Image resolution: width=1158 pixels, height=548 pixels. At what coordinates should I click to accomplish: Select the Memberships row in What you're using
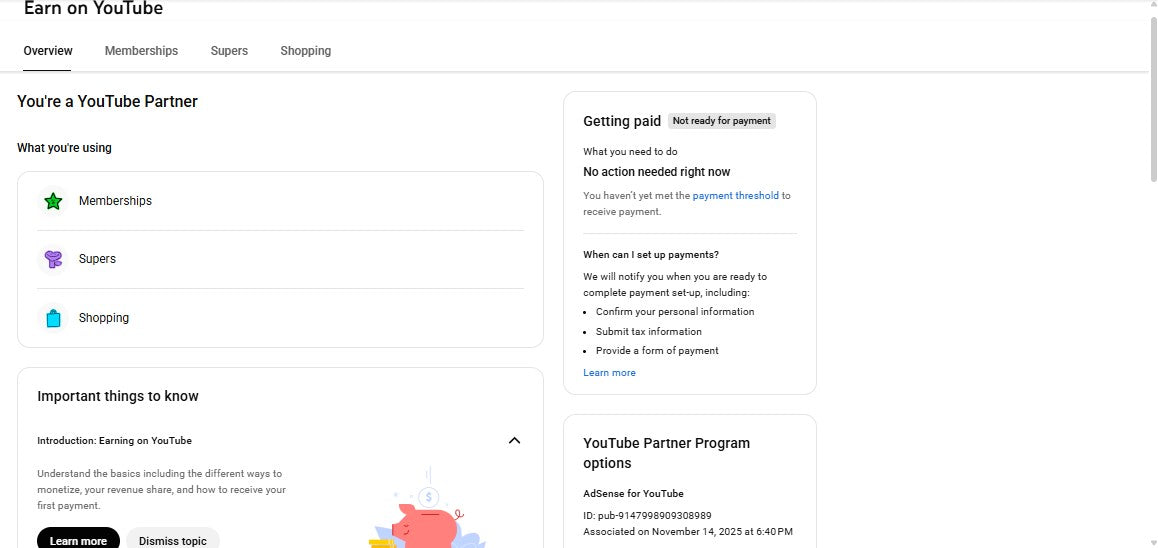(x=281, y=201)
